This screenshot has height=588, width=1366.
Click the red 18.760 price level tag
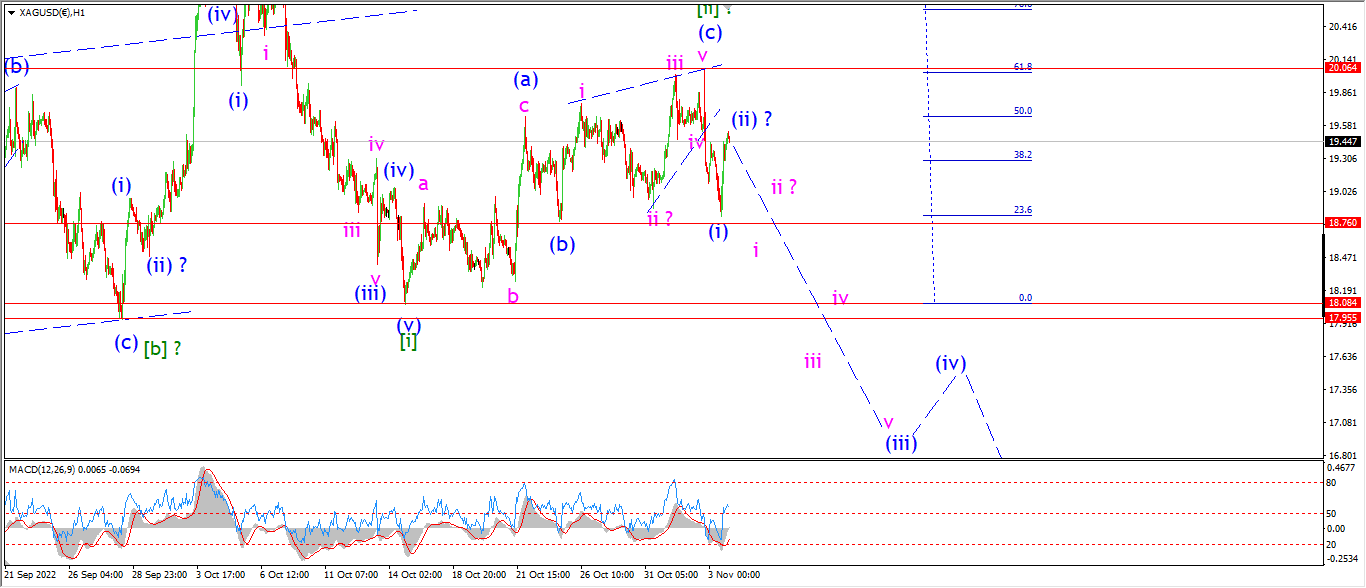[x=1343, y=224]
